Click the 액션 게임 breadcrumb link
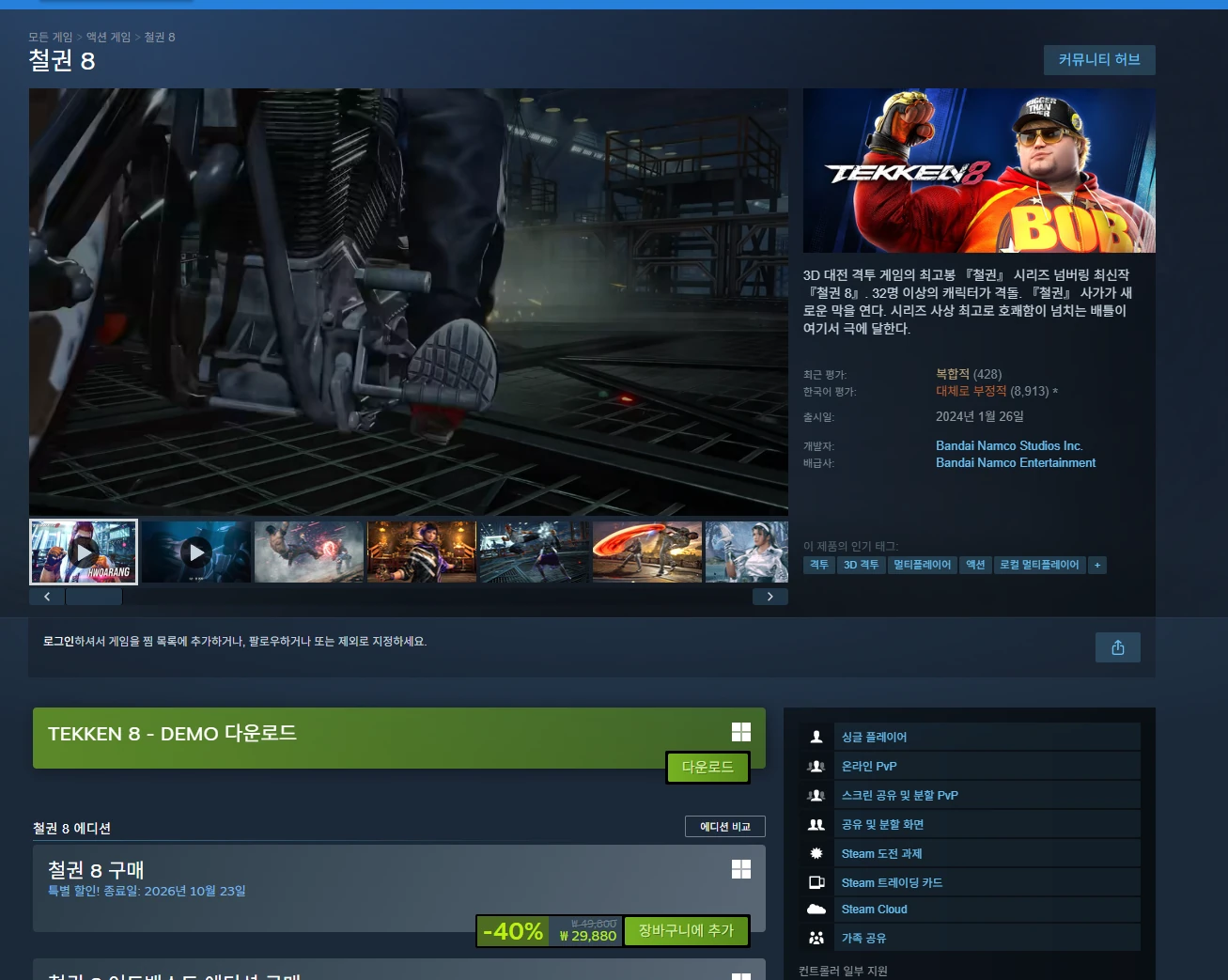The image size is (1228, 980). 108,38
